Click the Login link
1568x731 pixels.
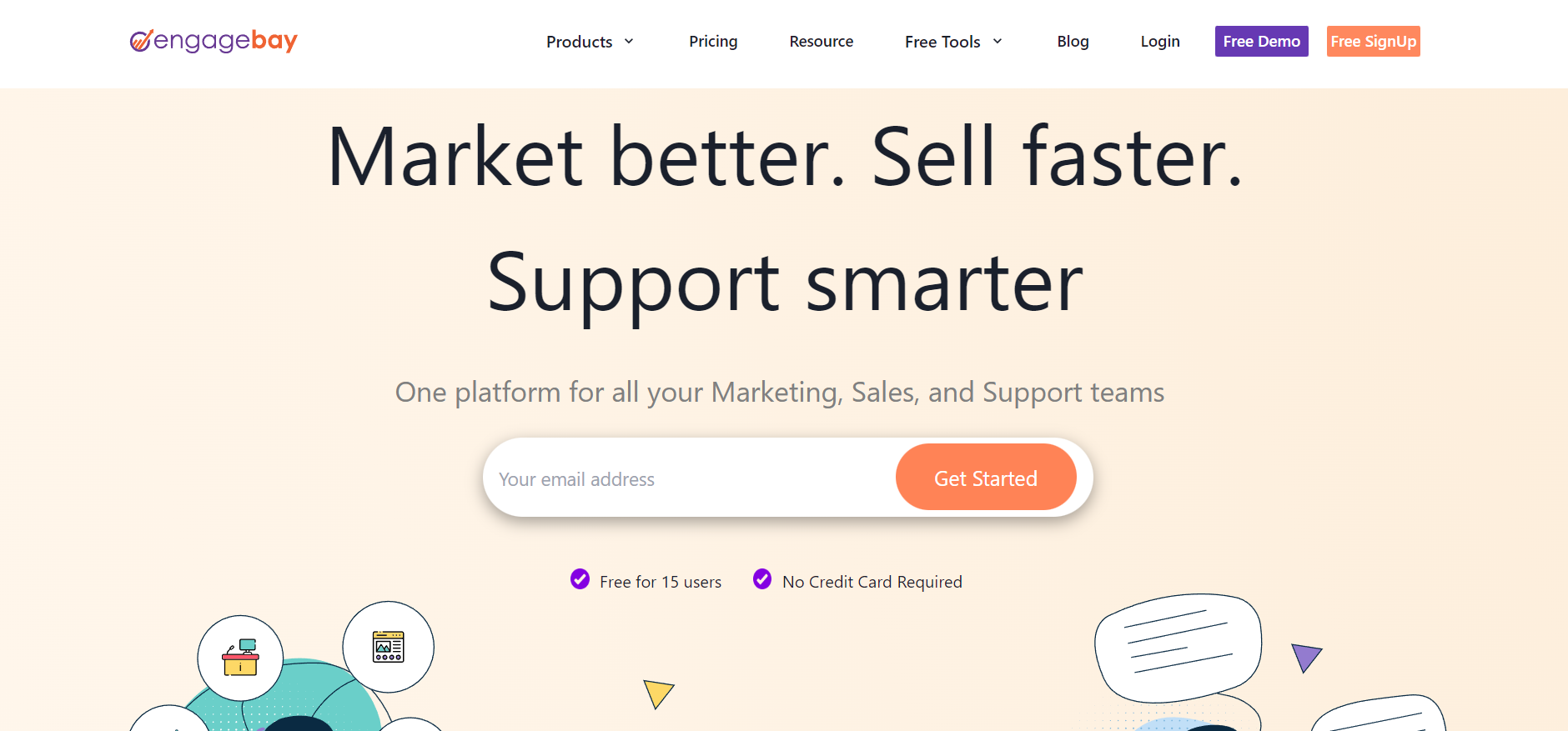1159,42
